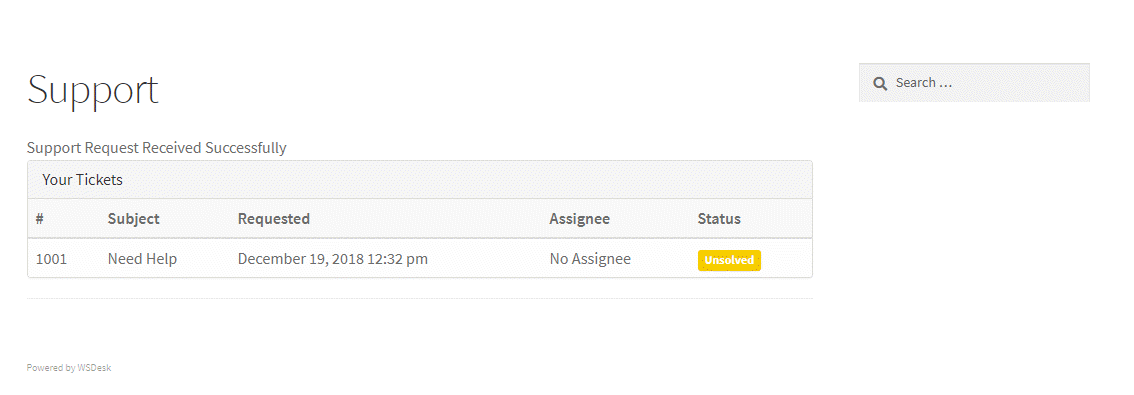This screenshot has height=395, width=1134.
Task: Click the search magnifier icon
Action: click(879, 83)
